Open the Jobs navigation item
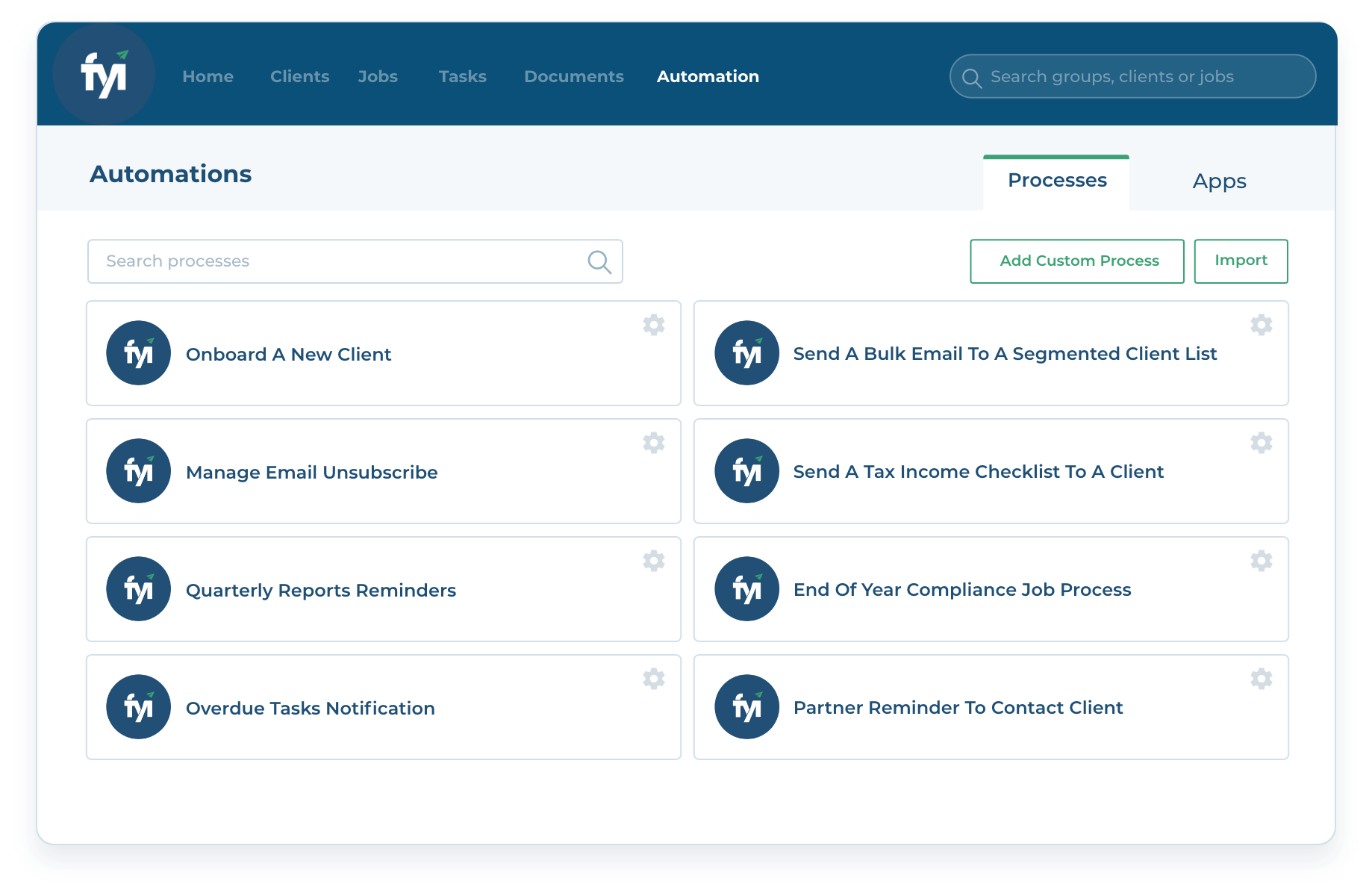1372x896 pixels. [378, 76]
